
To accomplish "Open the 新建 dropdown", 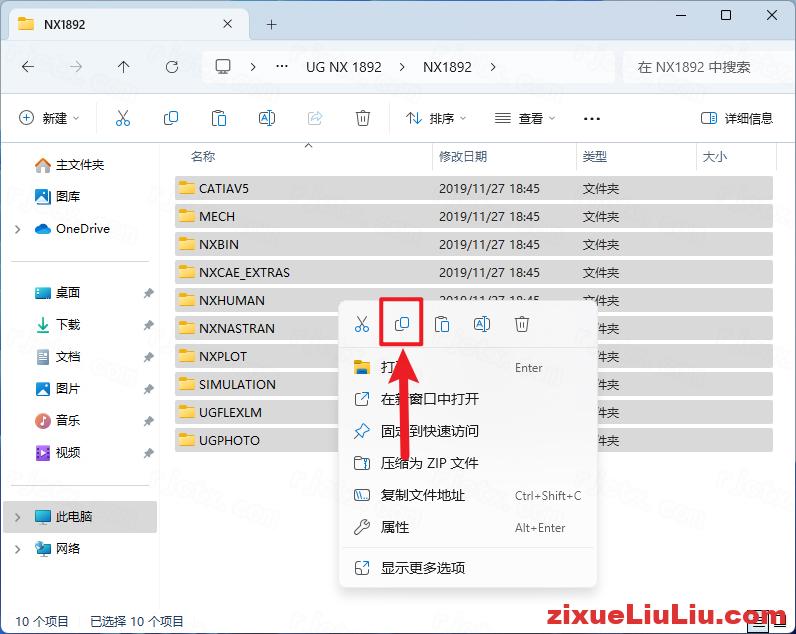I will (x=49, y=118).
